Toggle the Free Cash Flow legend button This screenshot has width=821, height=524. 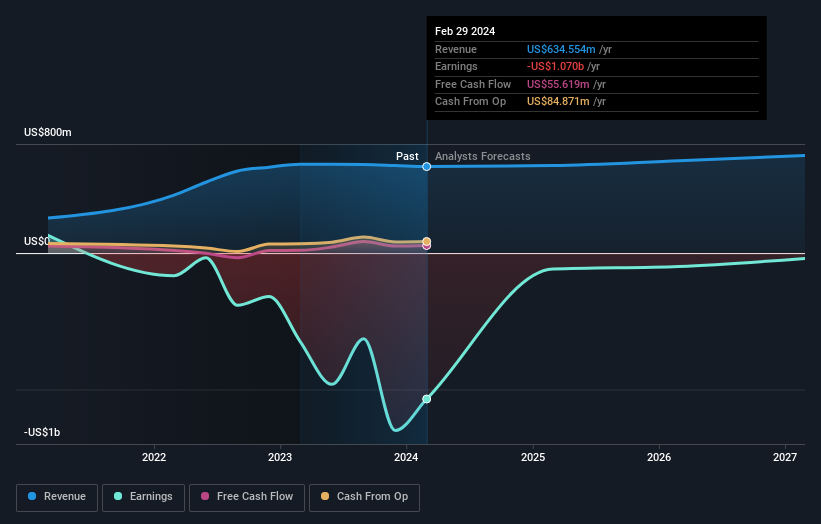coord(247,497)
